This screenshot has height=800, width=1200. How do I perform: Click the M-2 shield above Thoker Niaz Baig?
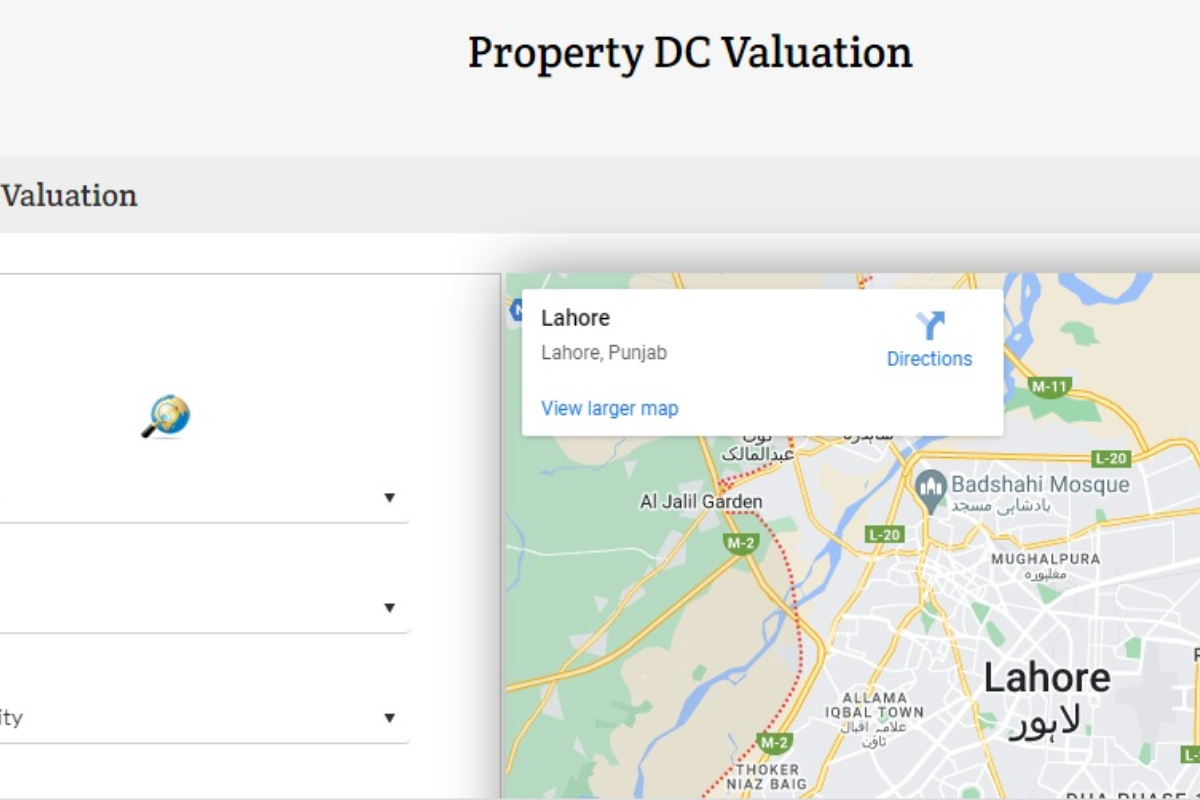pos(774,742)
